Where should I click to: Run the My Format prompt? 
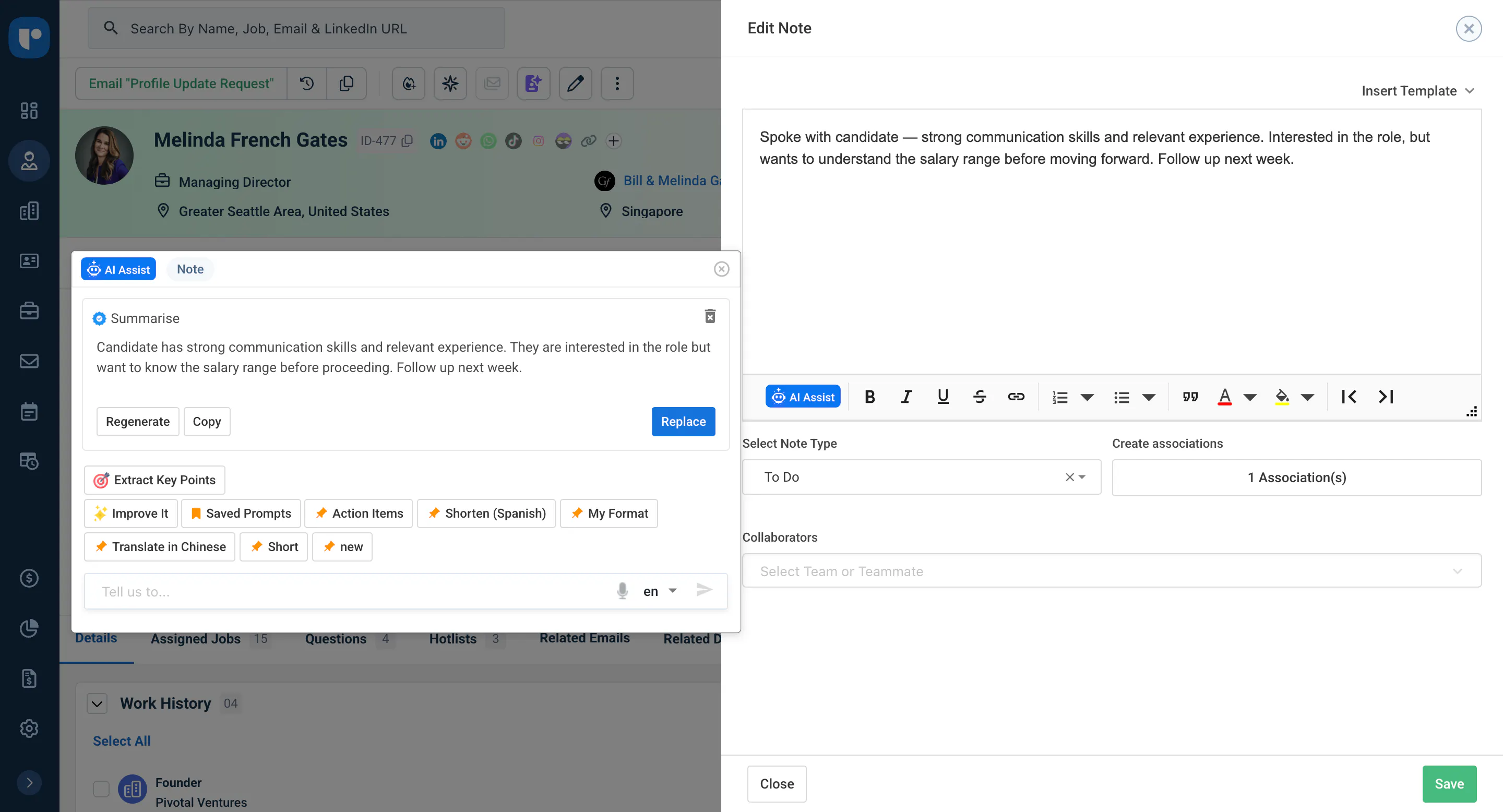pyautogui.click(x=609, y=514)
